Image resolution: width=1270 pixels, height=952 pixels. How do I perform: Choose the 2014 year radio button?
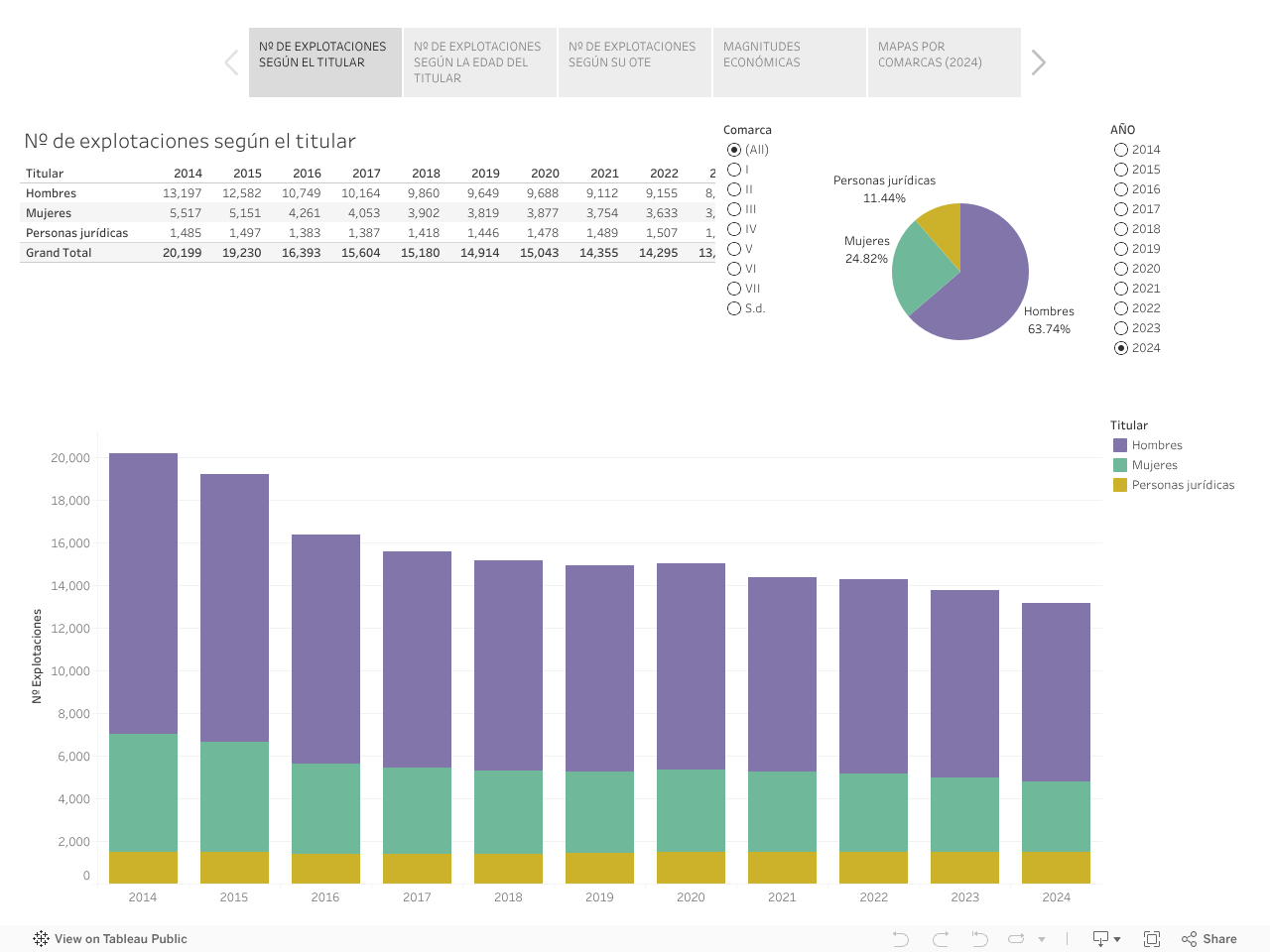pos(1121,150)
